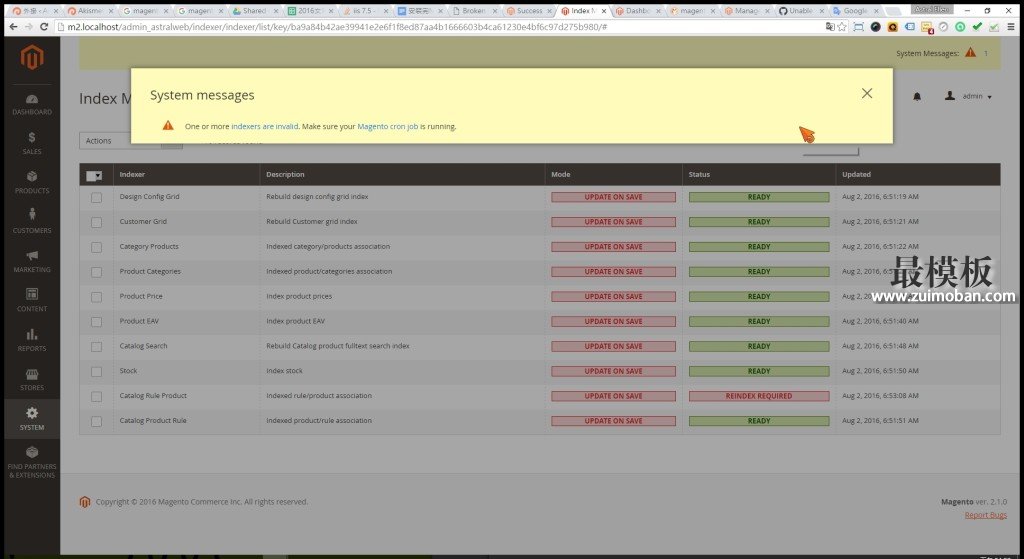Click the System Messages warning icon

click(970, 53)
